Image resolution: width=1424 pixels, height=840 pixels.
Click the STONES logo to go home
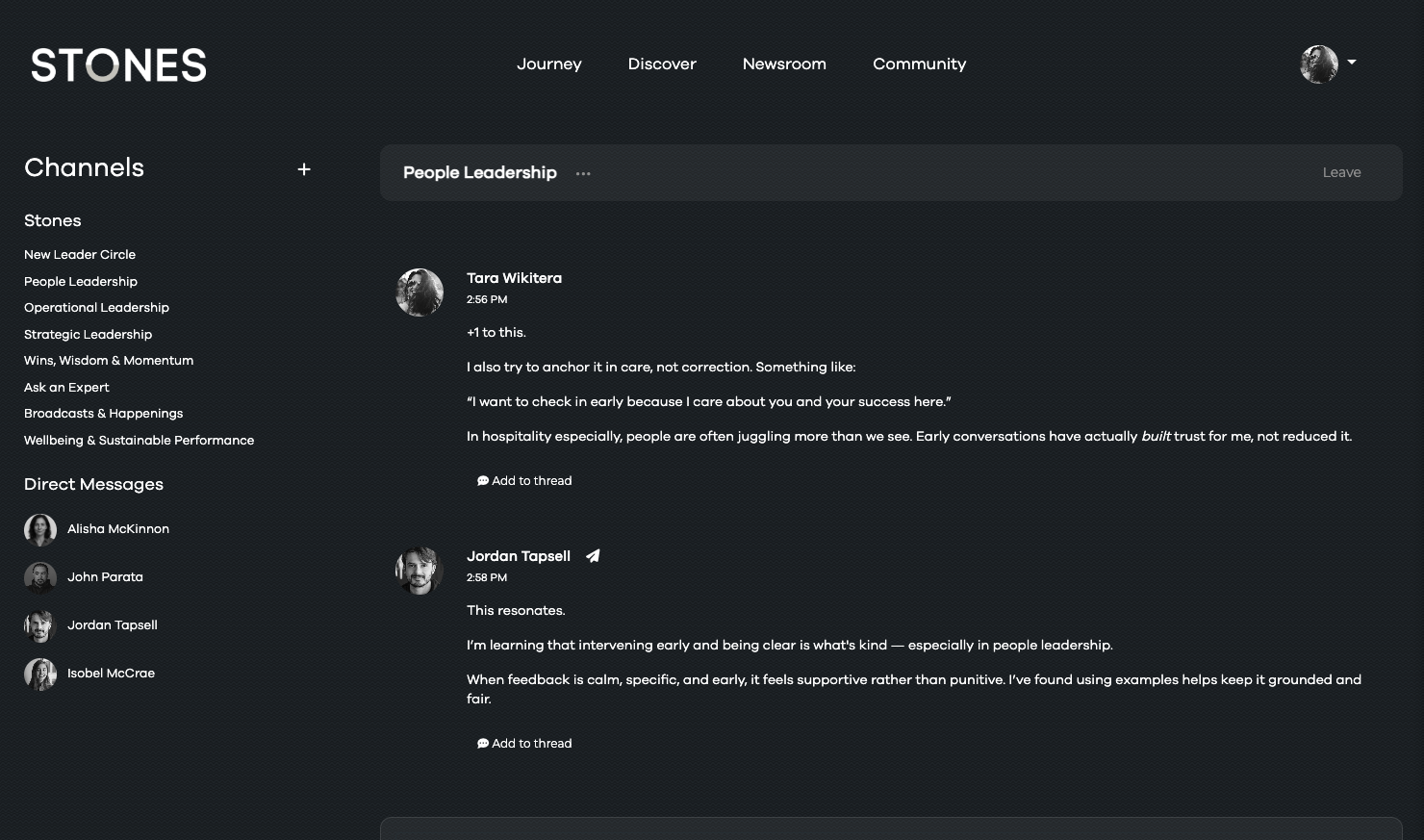tap(118, 64)
